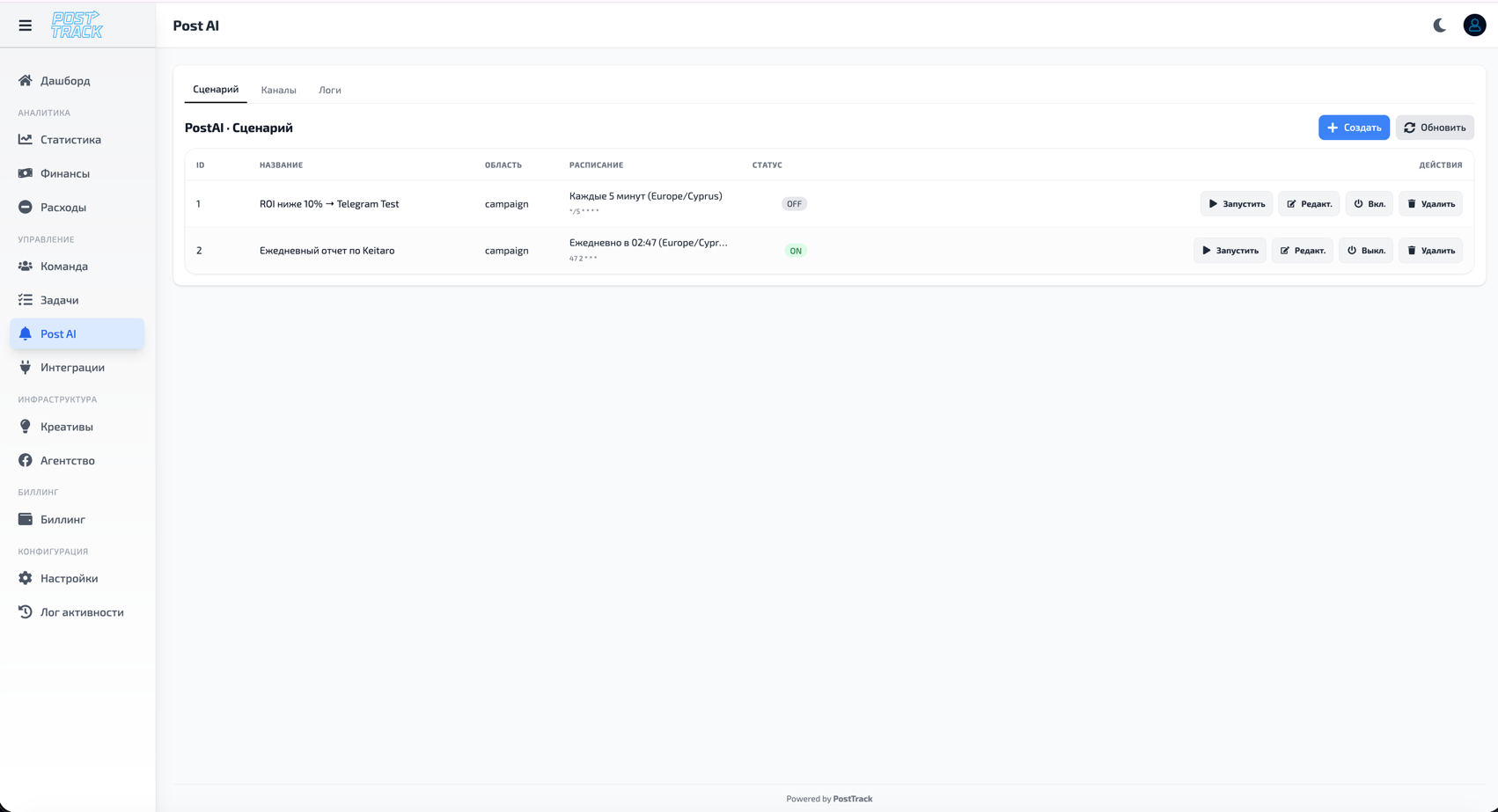Image resolution: width=1498 pixels, height=812 pixels.
Task: Run the ROI ниже 10% scenario
Action: [x=1236, y=204]
